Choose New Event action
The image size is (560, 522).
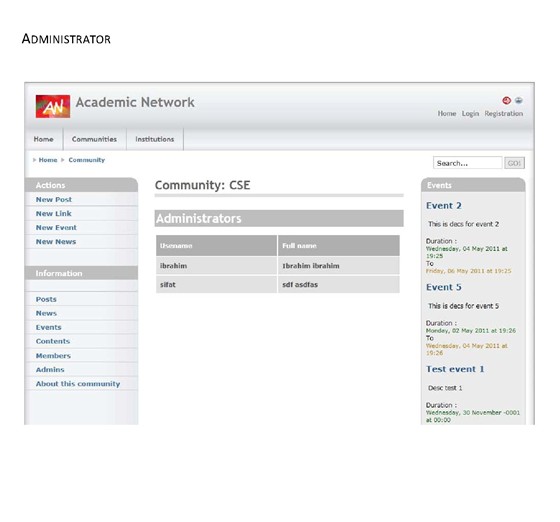click(56, 227)
